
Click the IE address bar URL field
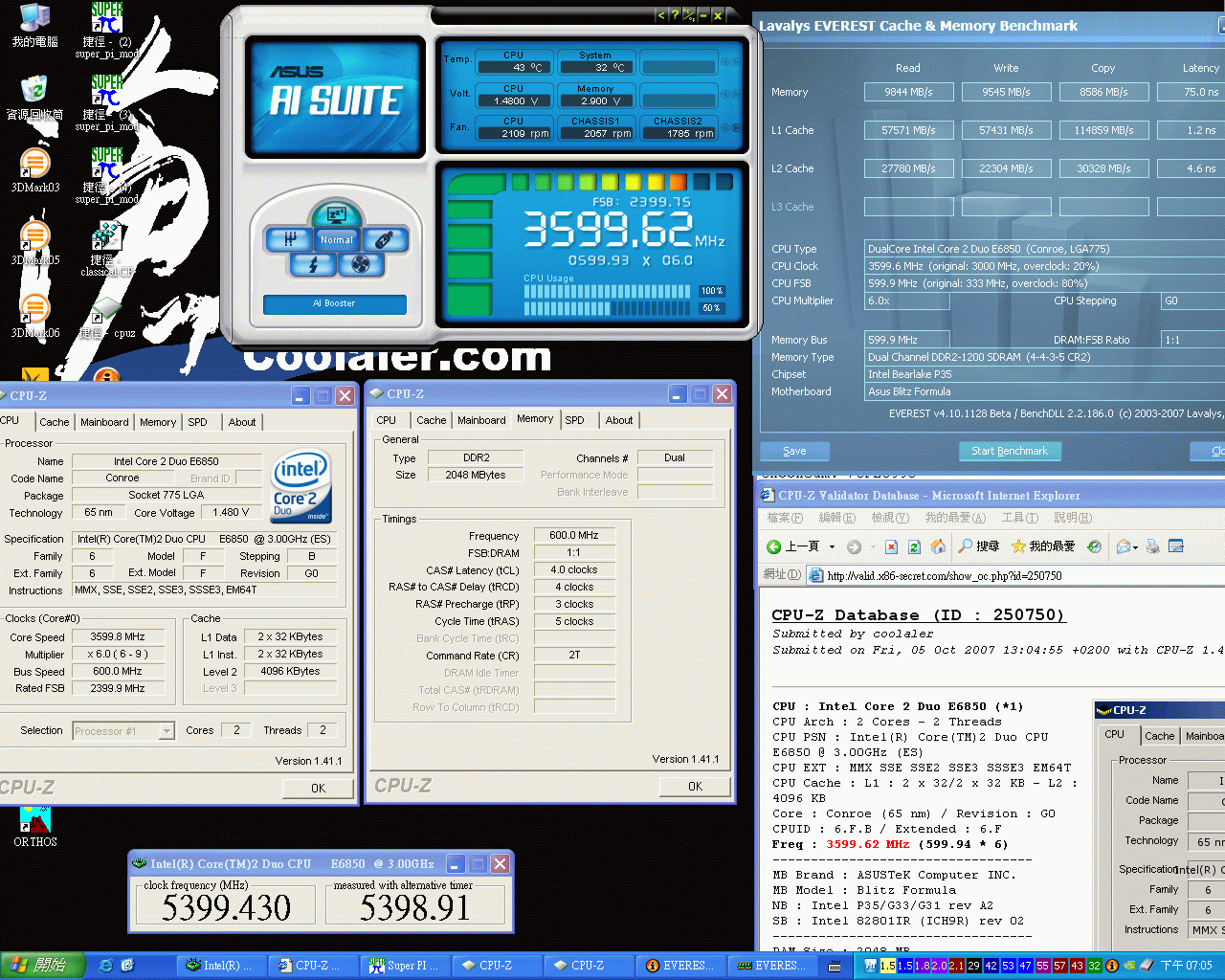[x=1016, y=575]
